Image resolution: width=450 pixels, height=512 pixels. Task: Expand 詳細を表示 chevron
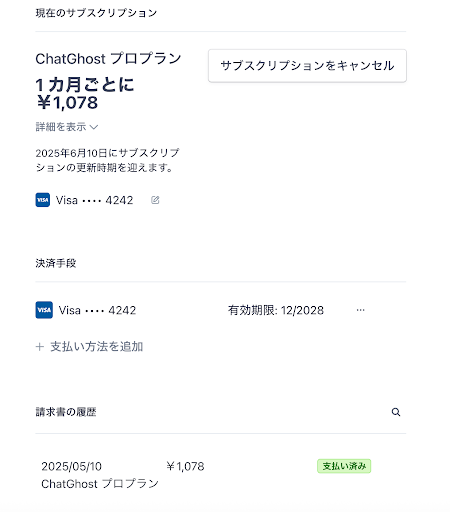[x=94, y=127]
